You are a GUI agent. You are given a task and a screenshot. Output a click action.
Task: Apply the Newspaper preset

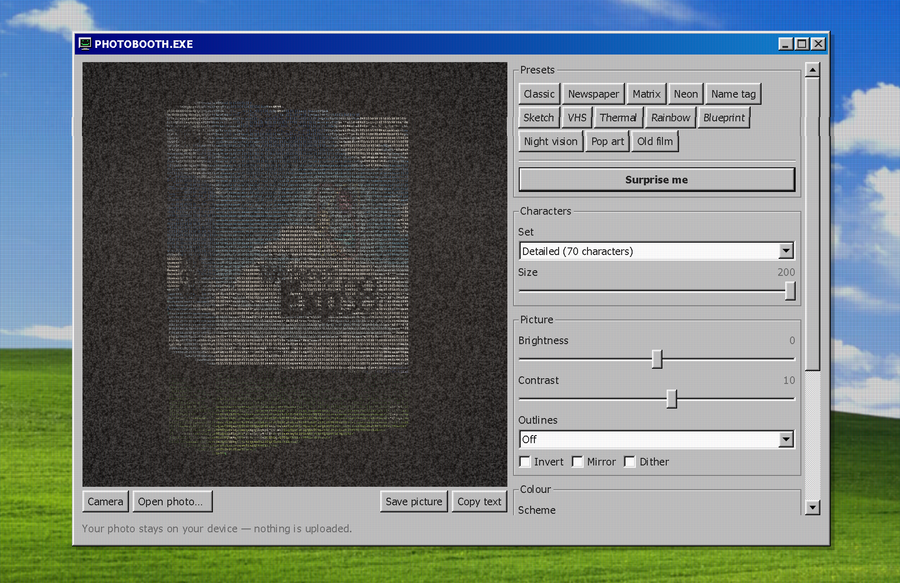593,94
